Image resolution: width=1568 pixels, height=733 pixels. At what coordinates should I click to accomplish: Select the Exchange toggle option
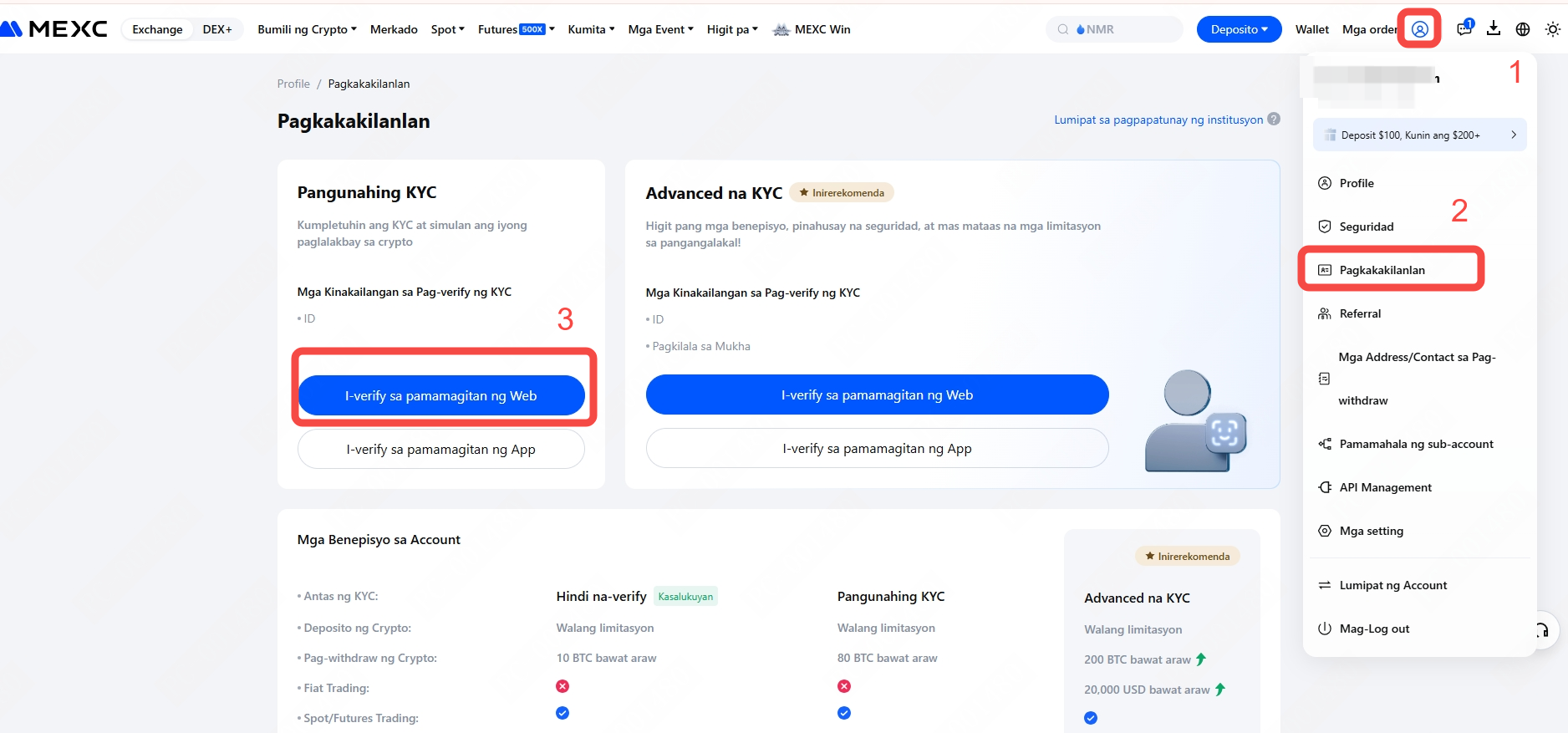coord(157,29)
